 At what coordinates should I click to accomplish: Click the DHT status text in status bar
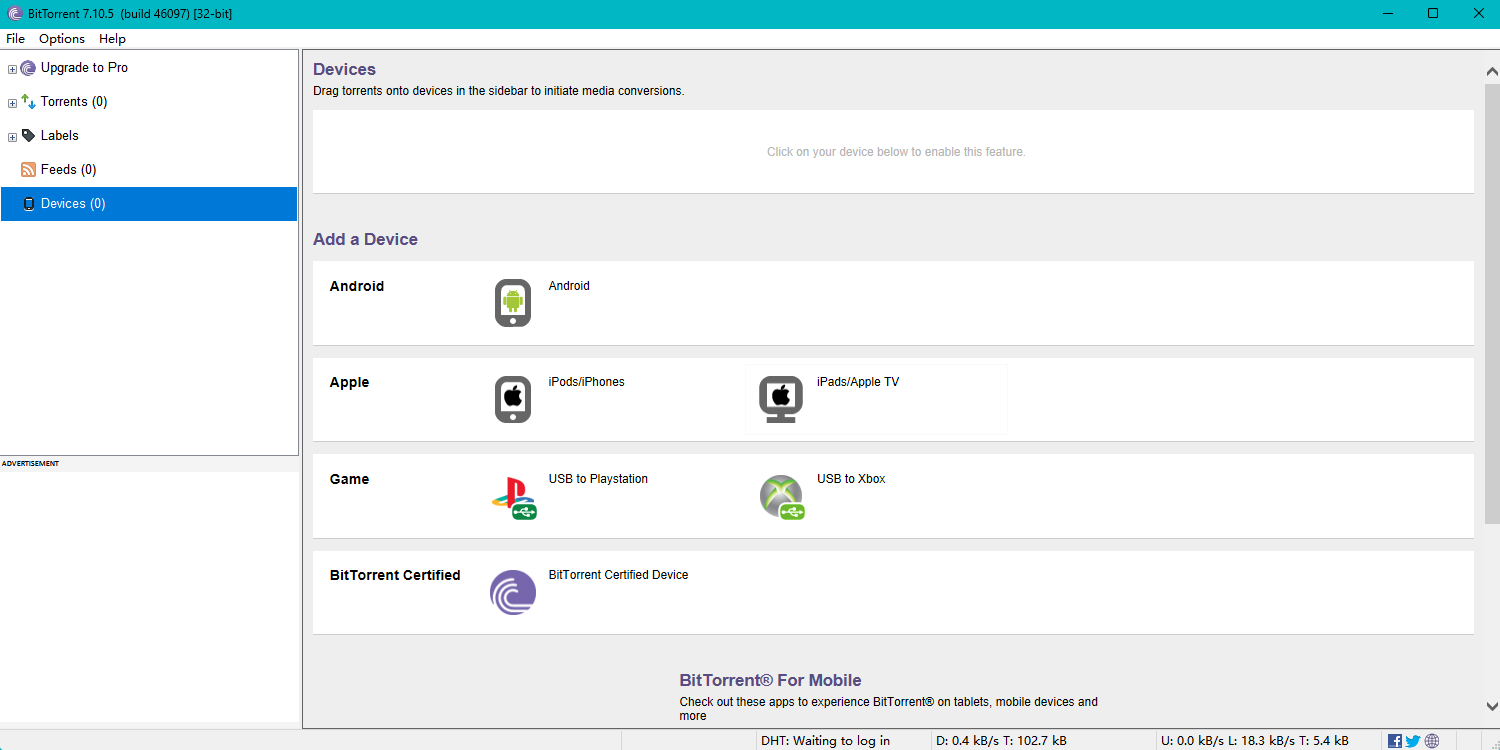click(x=825, y=741)
